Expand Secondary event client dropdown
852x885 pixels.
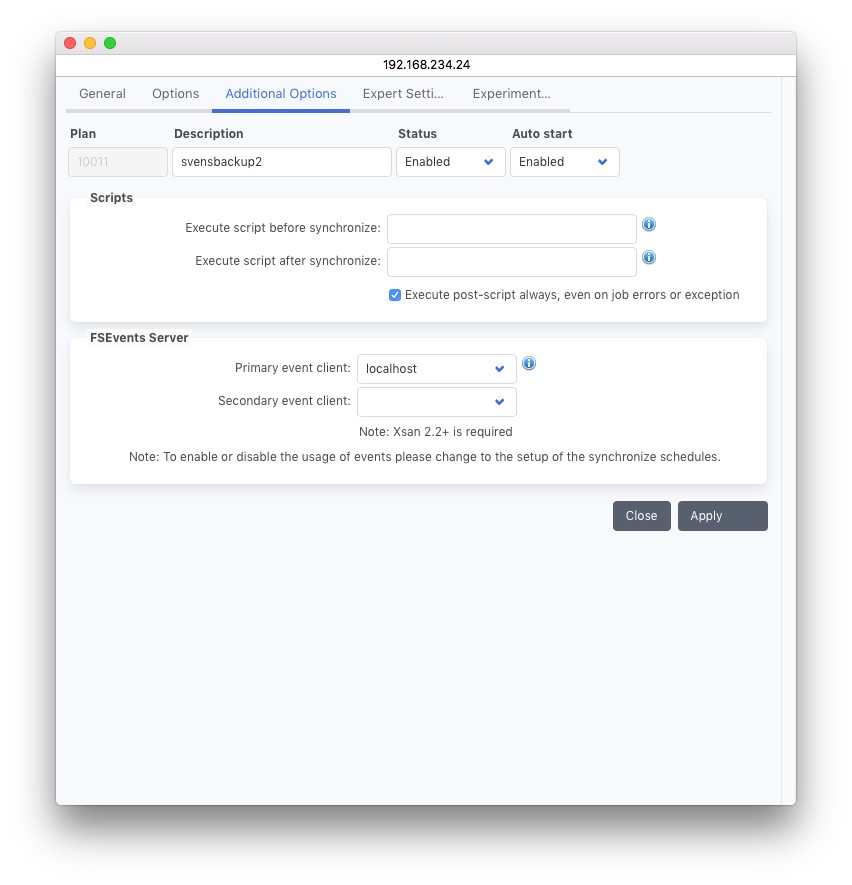(x=436, y=402)
